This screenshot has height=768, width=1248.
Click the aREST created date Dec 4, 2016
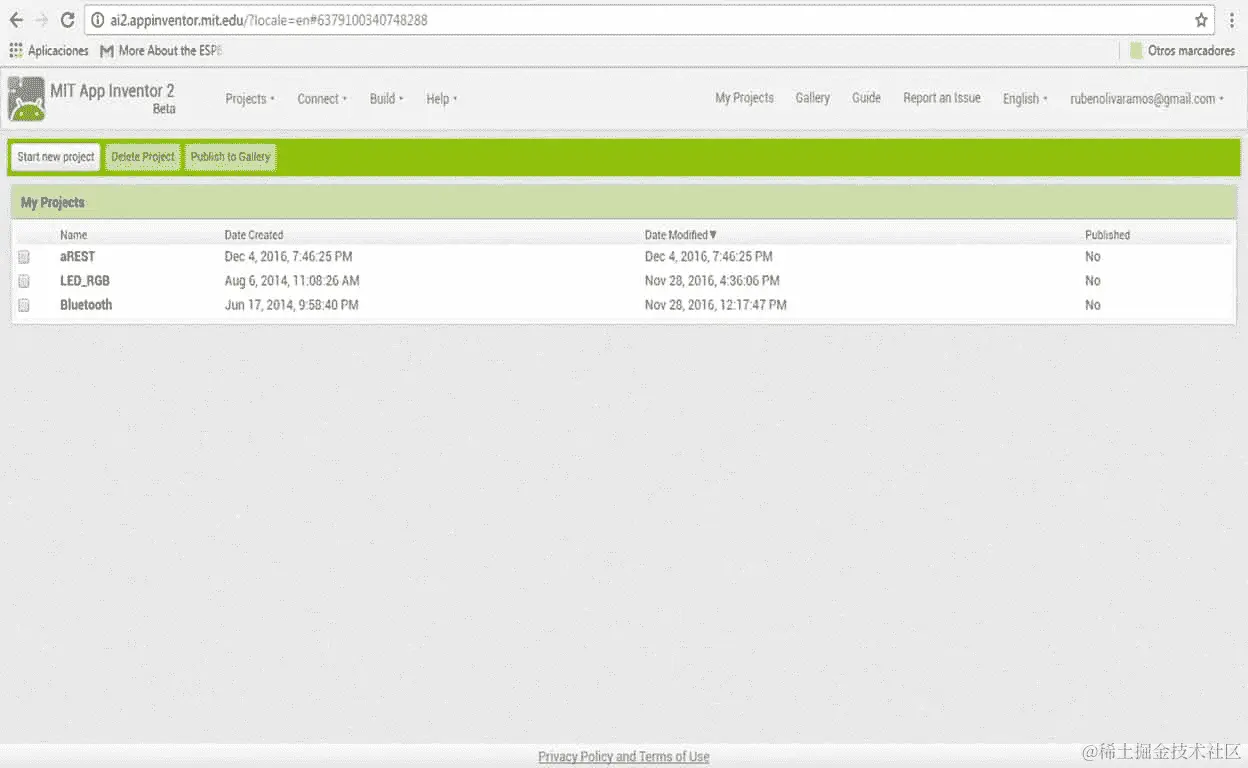click(288, 257)
